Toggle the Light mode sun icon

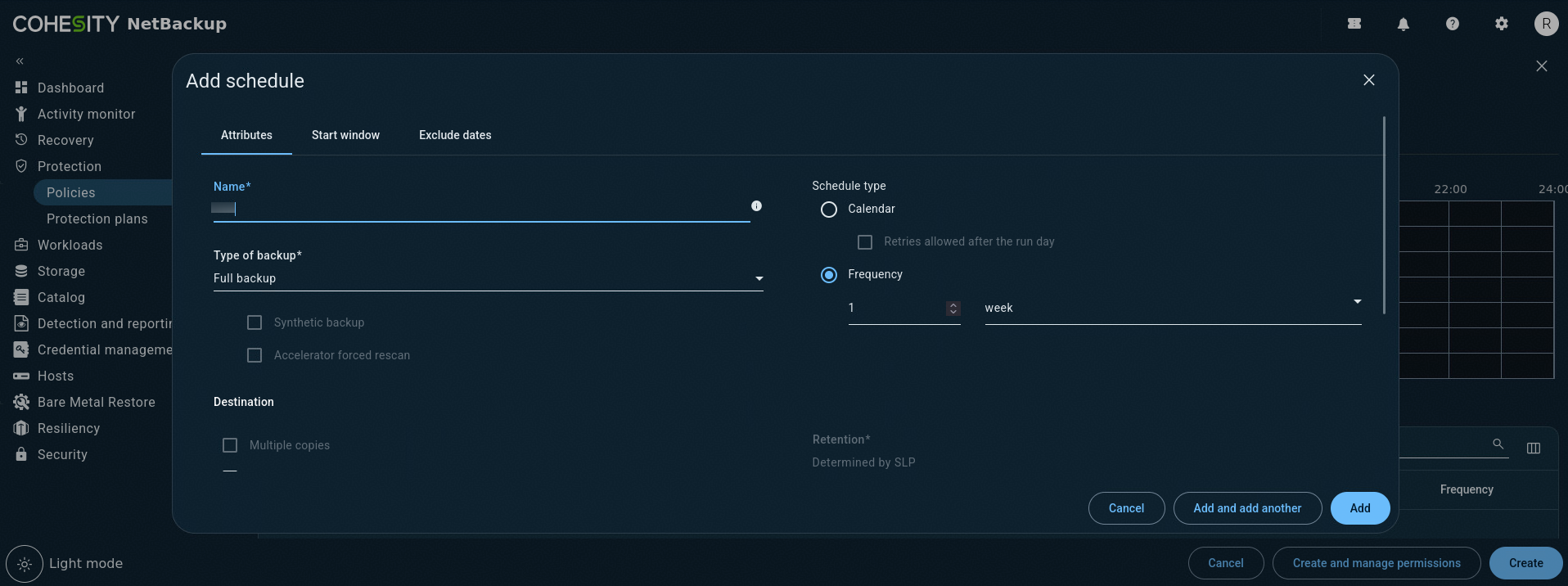[24, 564]
